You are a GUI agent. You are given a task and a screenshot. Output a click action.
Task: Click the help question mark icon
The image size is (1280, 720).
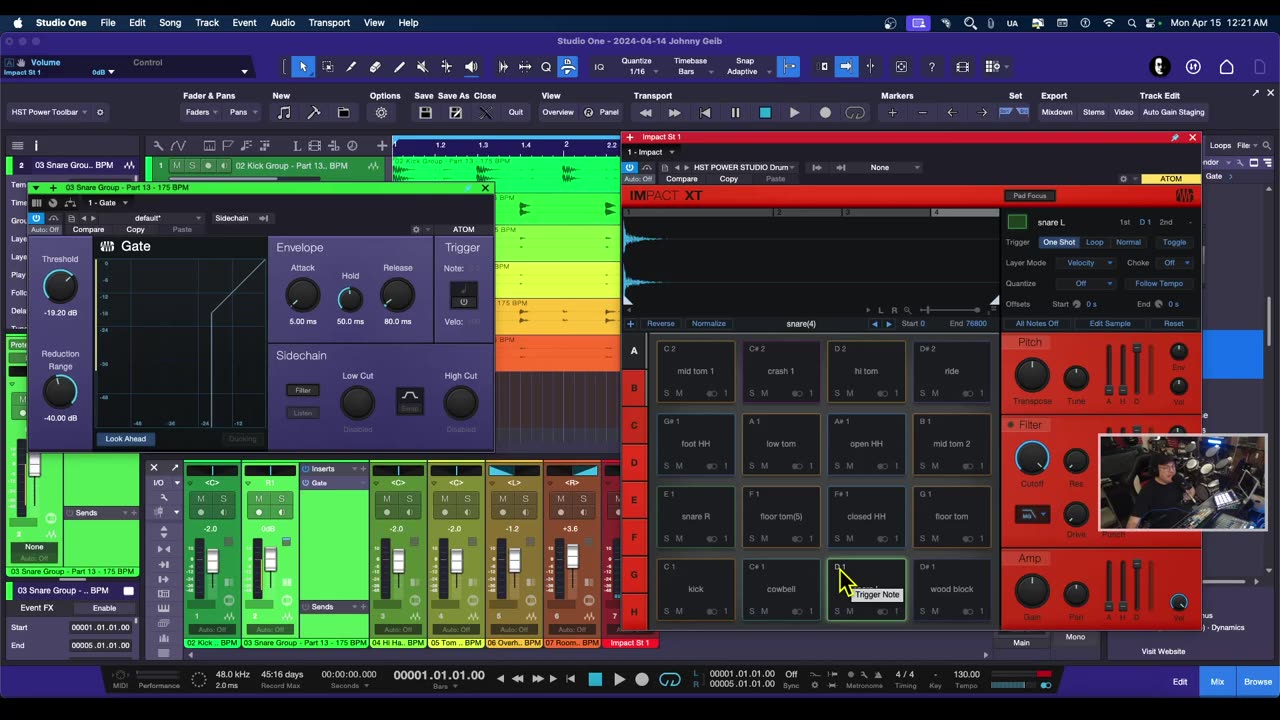pos(932,67)
